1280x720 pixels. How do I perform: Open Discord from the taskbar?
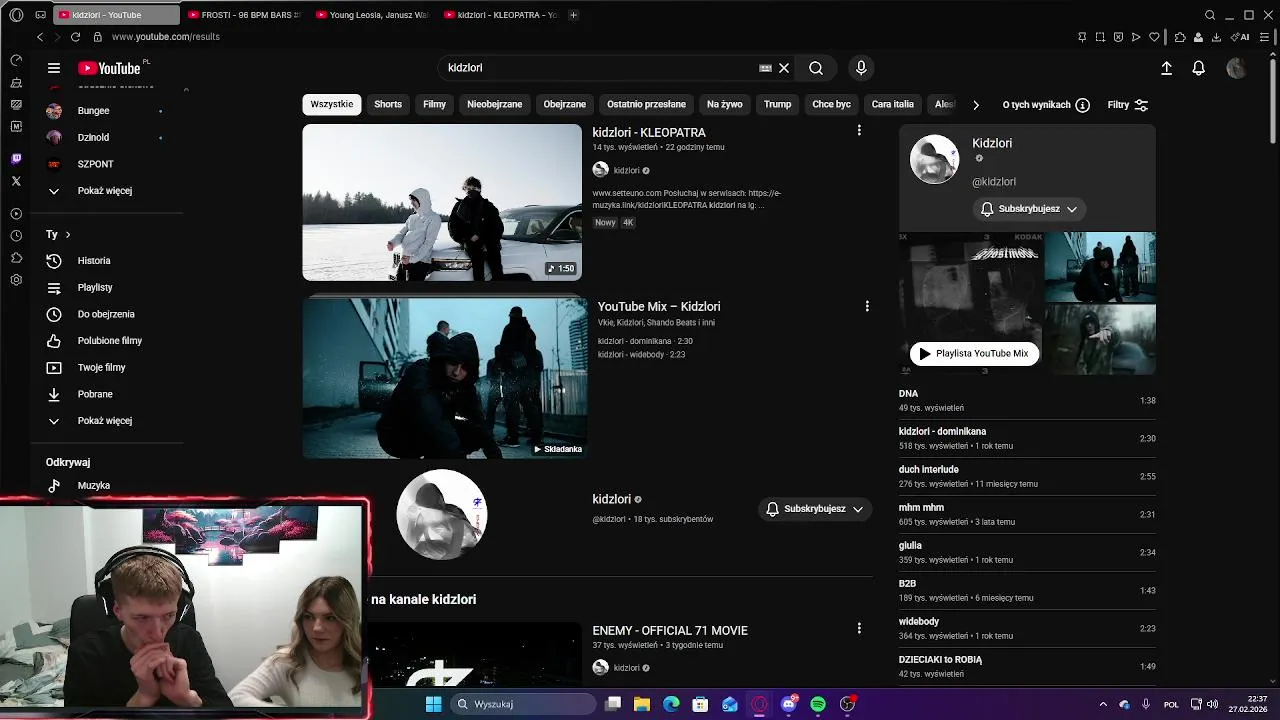point(789,704)
